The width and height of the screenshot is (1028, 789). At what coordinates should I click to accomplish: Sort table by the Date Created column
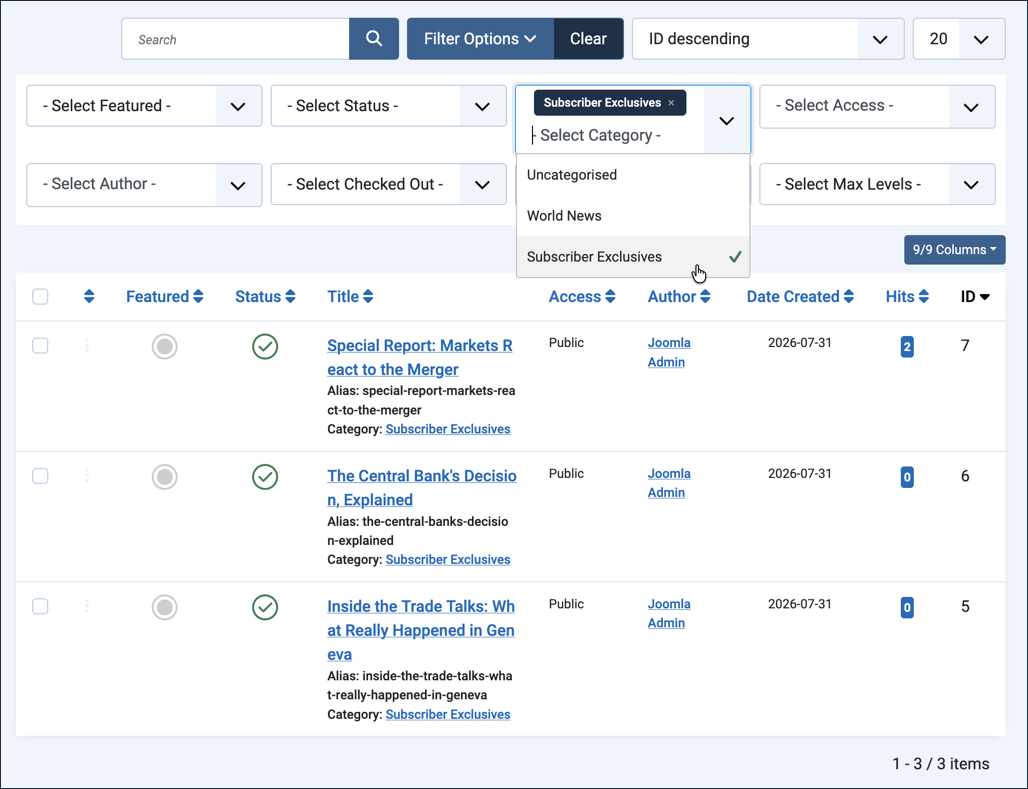pos(800,296)
